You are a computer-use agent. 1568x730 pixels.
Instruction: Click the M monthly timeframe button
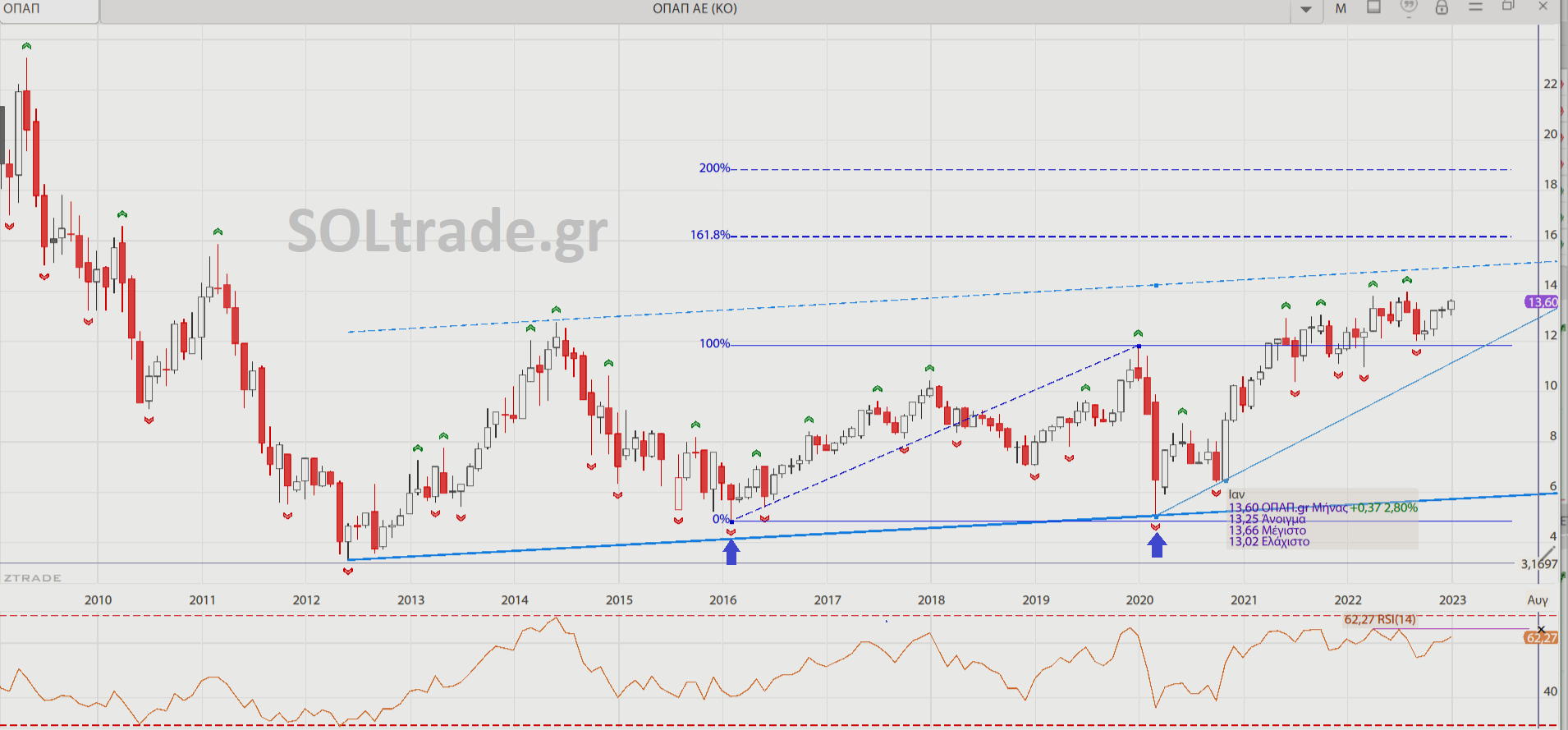pyautogui.click(x=1341, y=9)
